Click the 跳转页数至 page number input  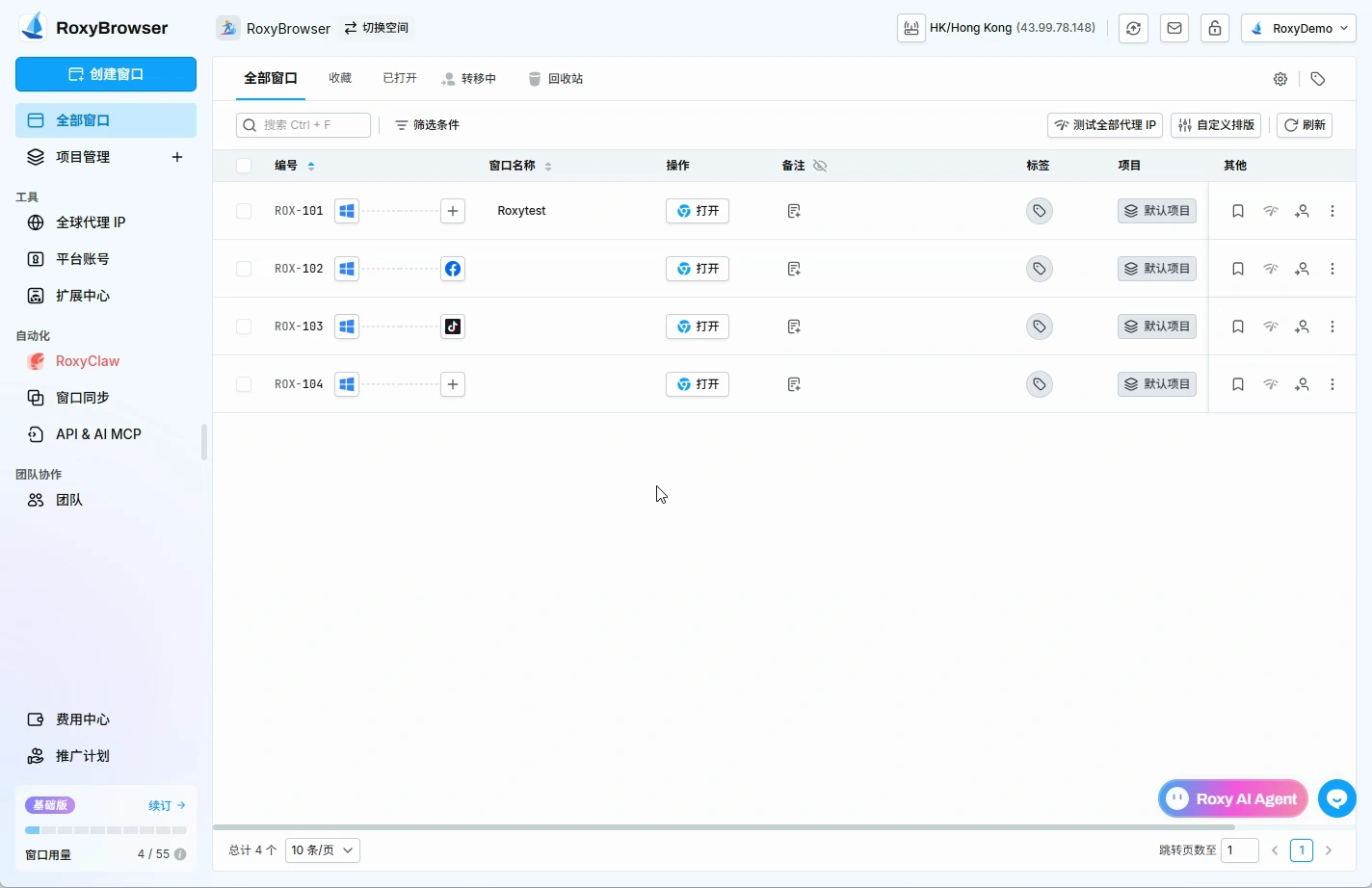click(x=1240, y=850)
